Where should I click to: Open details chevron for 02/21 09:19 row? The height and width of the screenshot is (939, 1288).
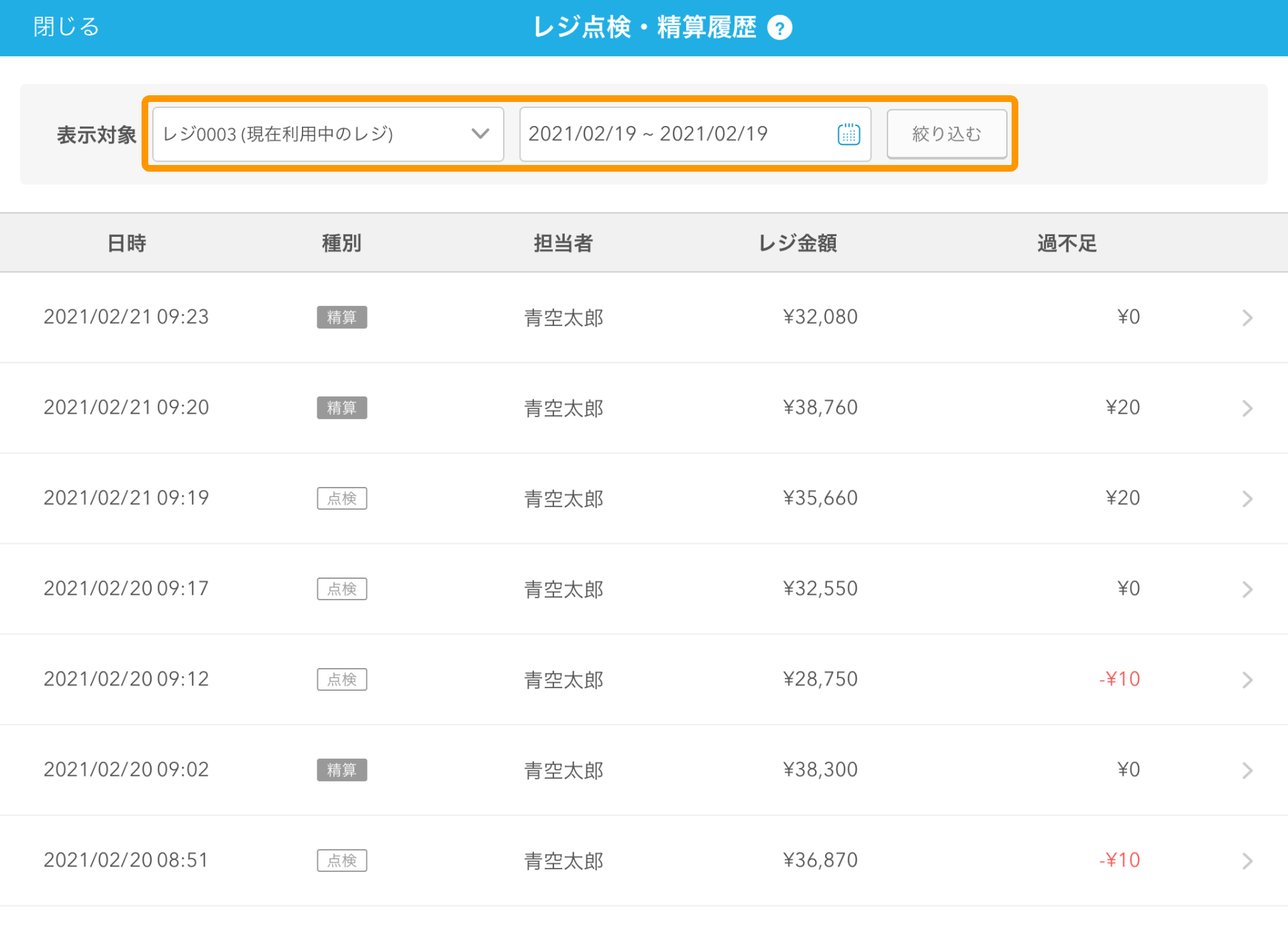pos(1247,498)
